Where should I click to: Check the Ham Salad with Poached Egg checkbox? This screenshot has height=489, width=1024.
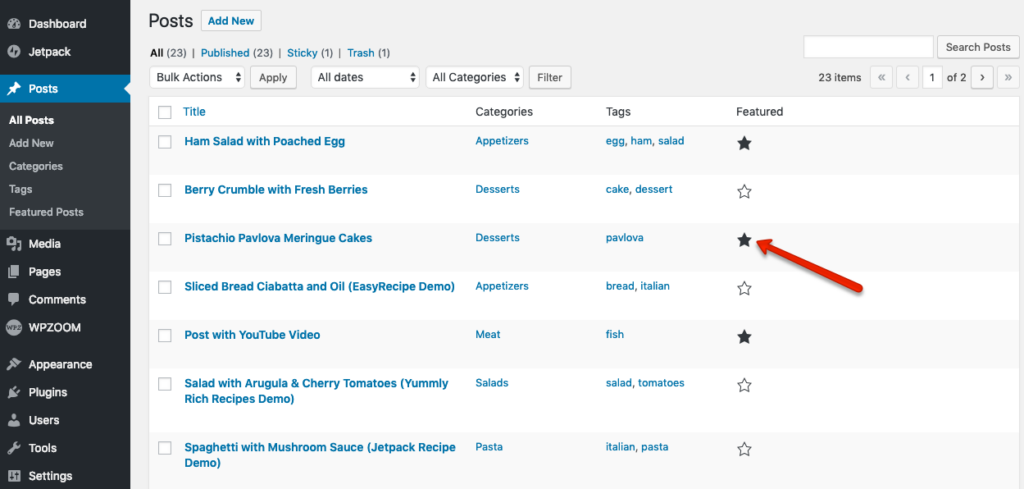[x=165, y=142]
